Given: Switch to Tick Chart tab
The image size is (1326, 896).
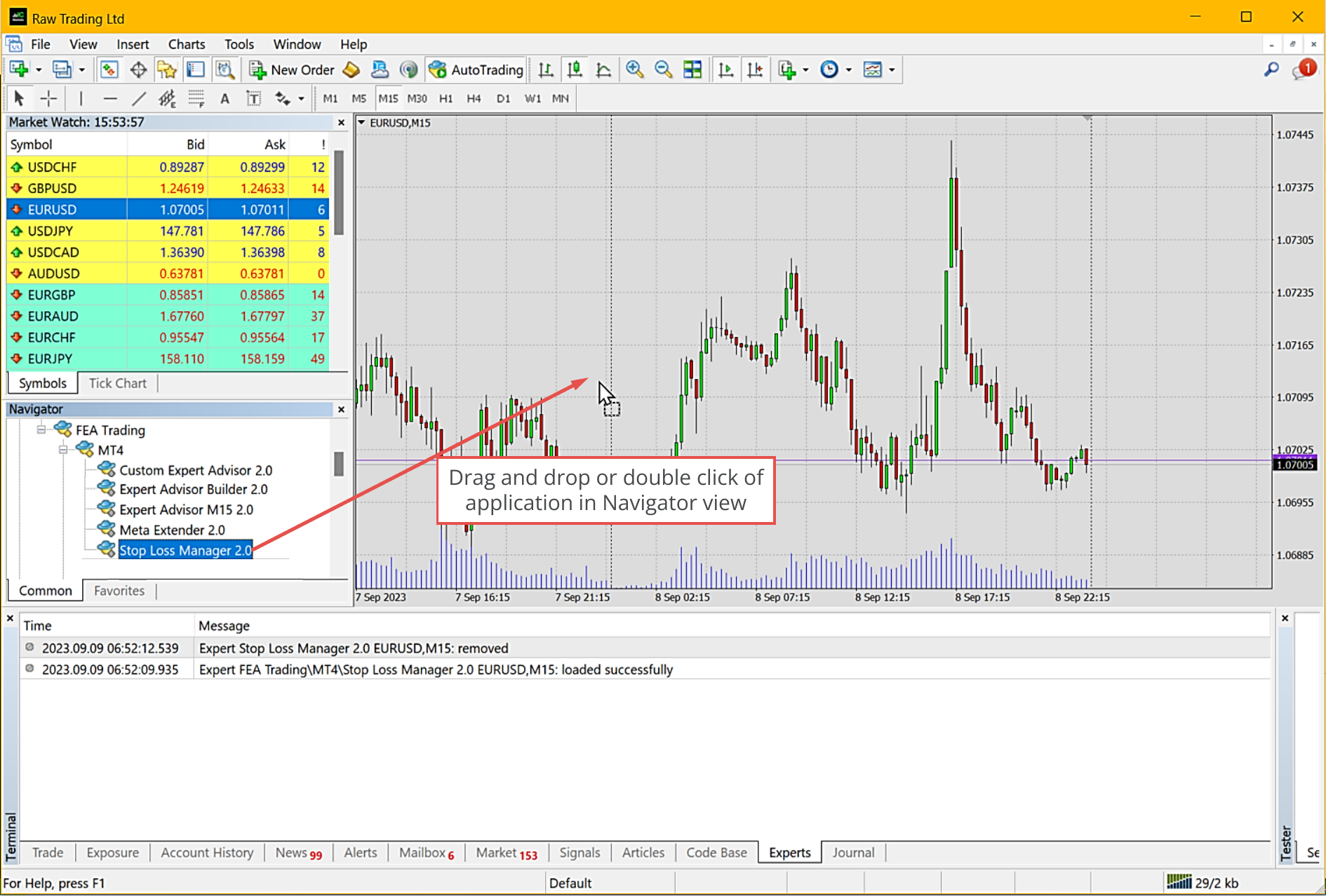Looking at the screenshot, I should [118, 383].
